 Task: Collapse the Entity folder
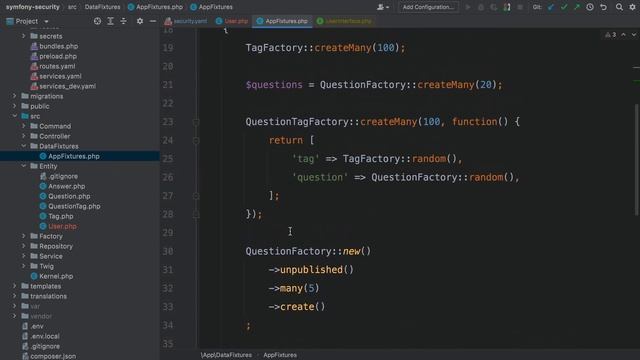coord(24,166)
